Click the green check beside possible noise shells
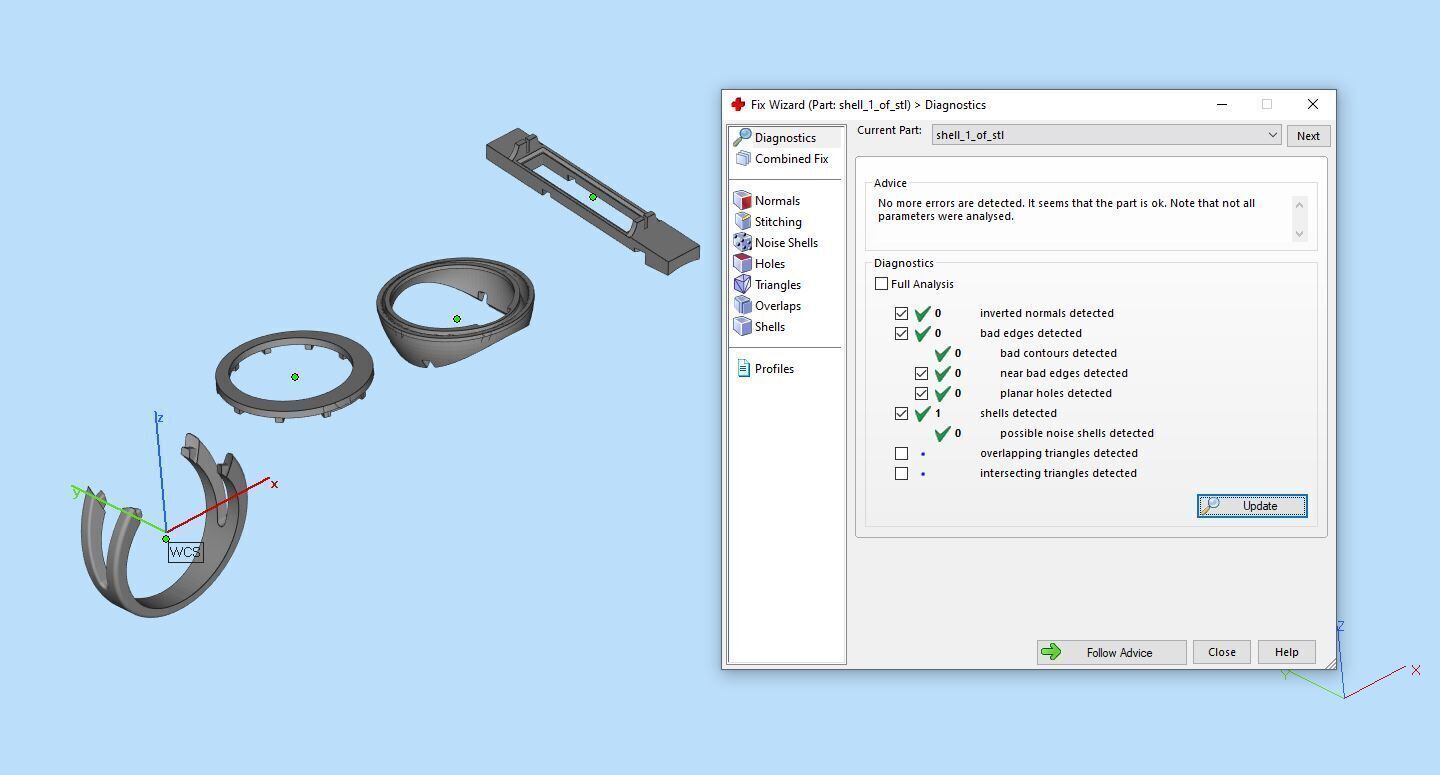This screenshot has height=775, width=1440. pyautogui.click(x=943, y=433)
